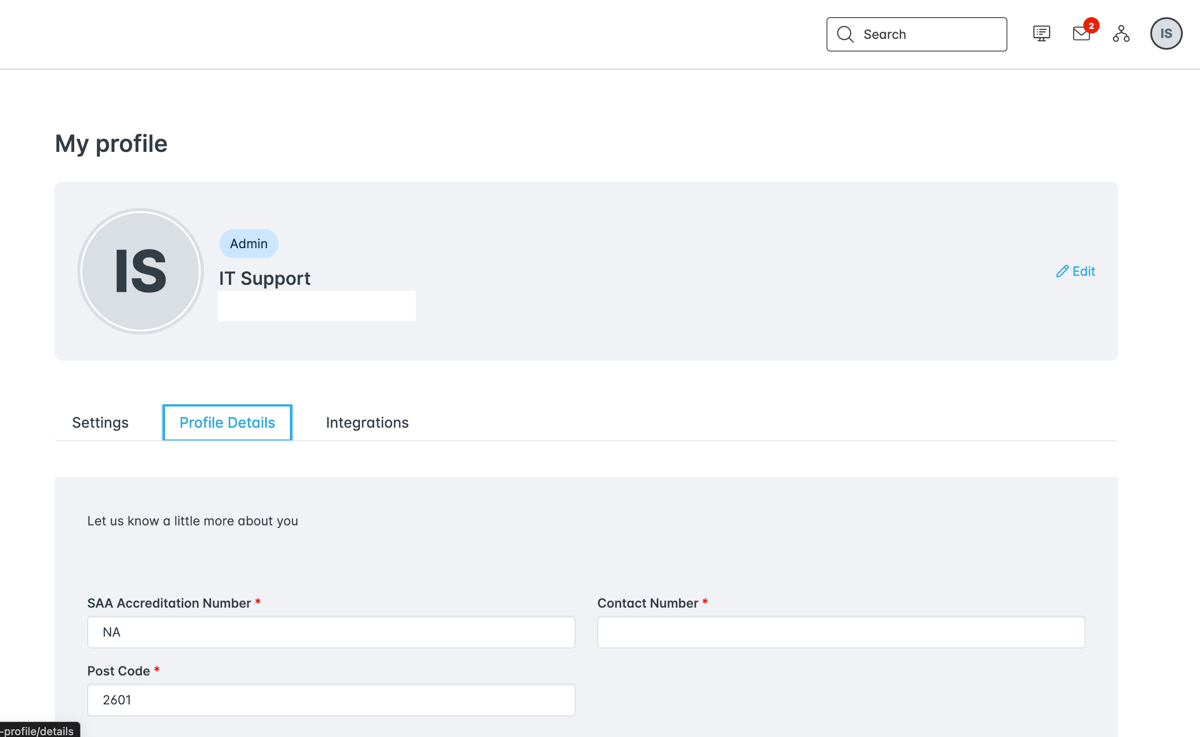Click the IT Support profile name

click(265, 278)
